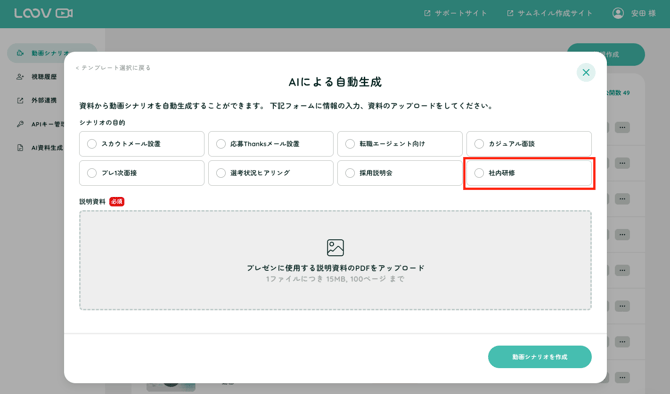Screen dimensions: 670x394
Task: Click the シナリオの目的 label
Action: tap(102, 123)
